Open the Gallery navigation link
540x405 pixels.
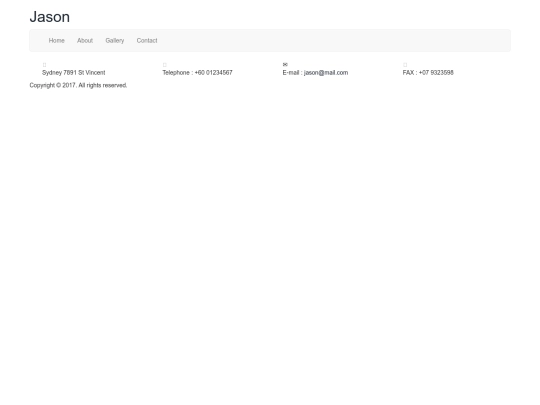[x=115, y=41]
